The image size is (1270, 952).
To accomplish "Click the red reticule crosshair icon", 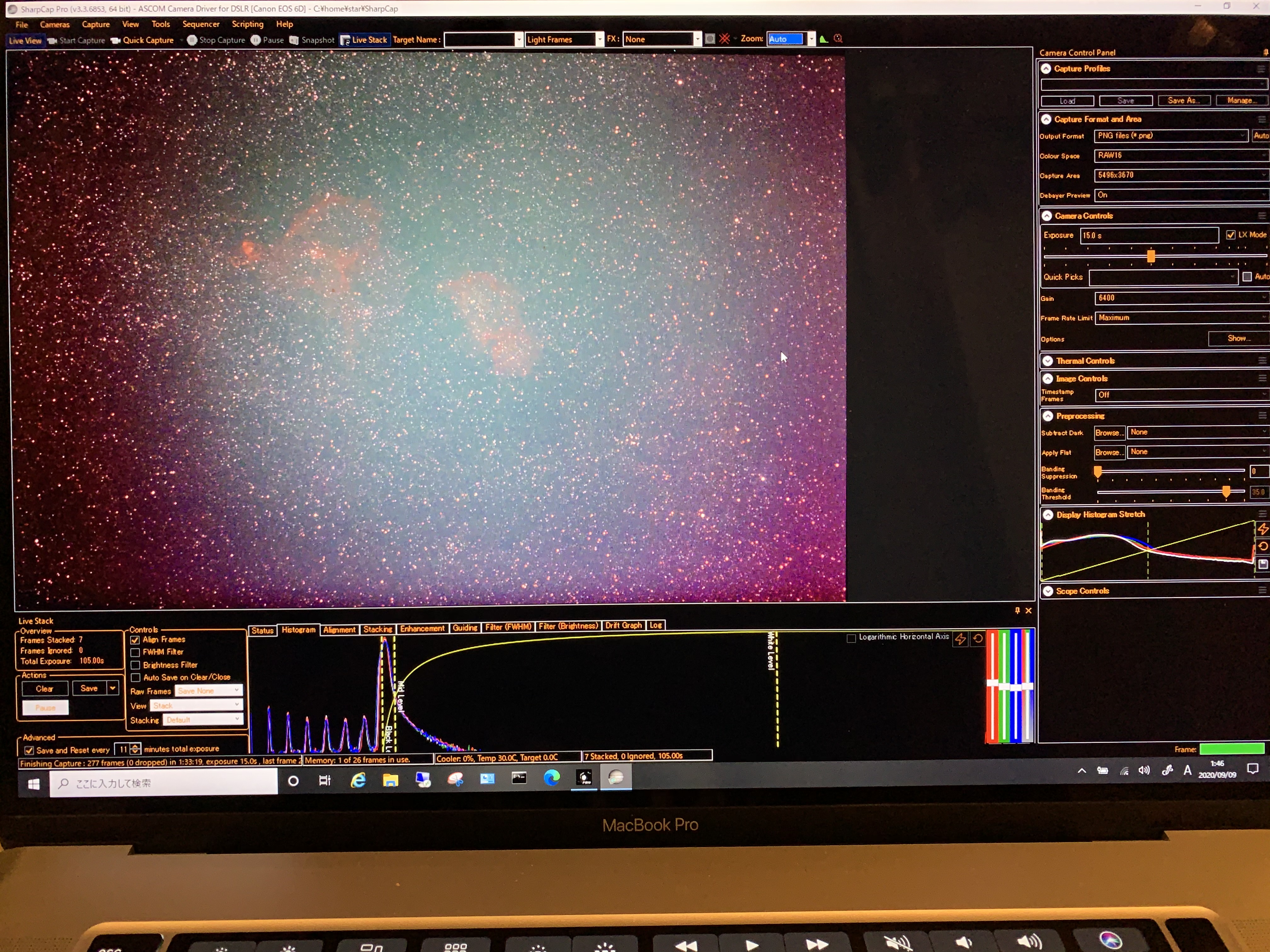I will pos(724,39).
